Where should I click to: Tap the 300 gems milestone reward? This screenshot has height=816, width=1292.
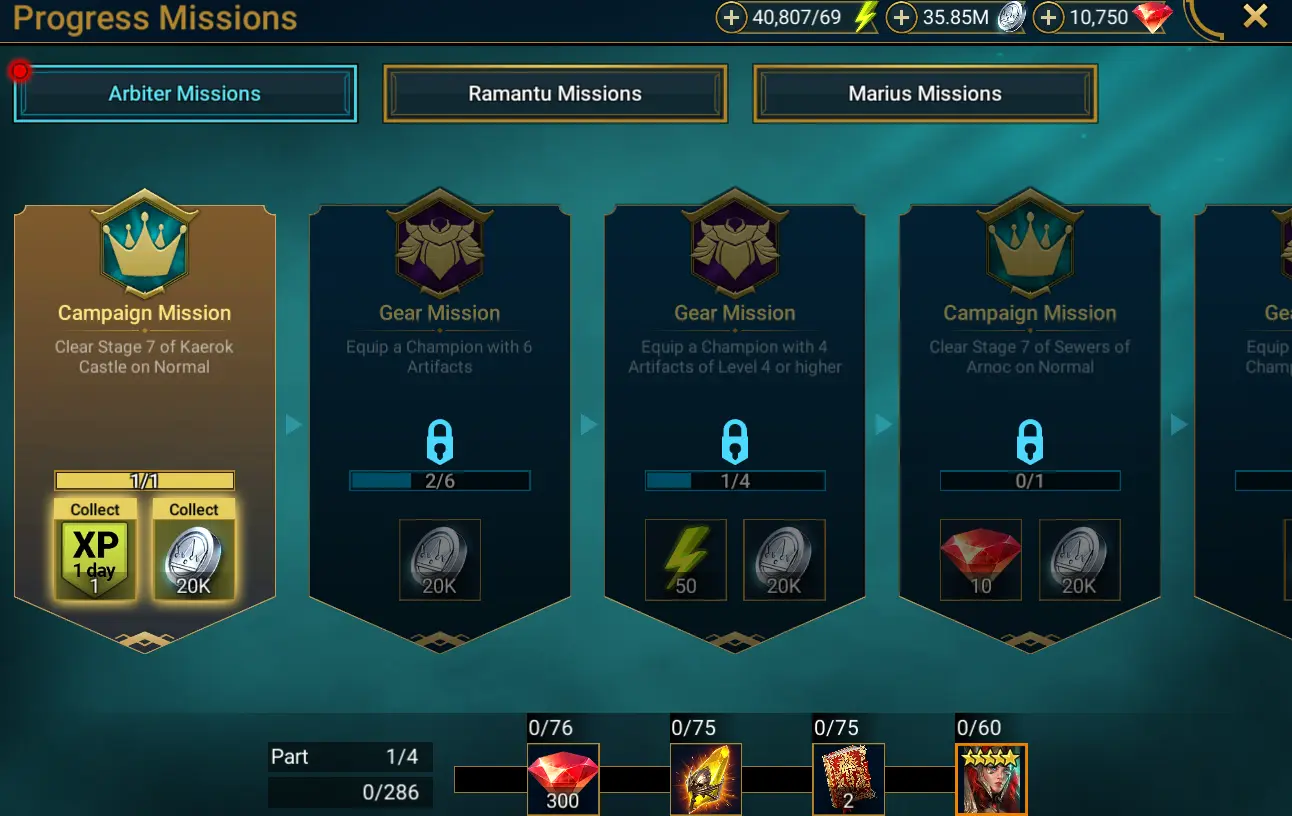[563, 779]
